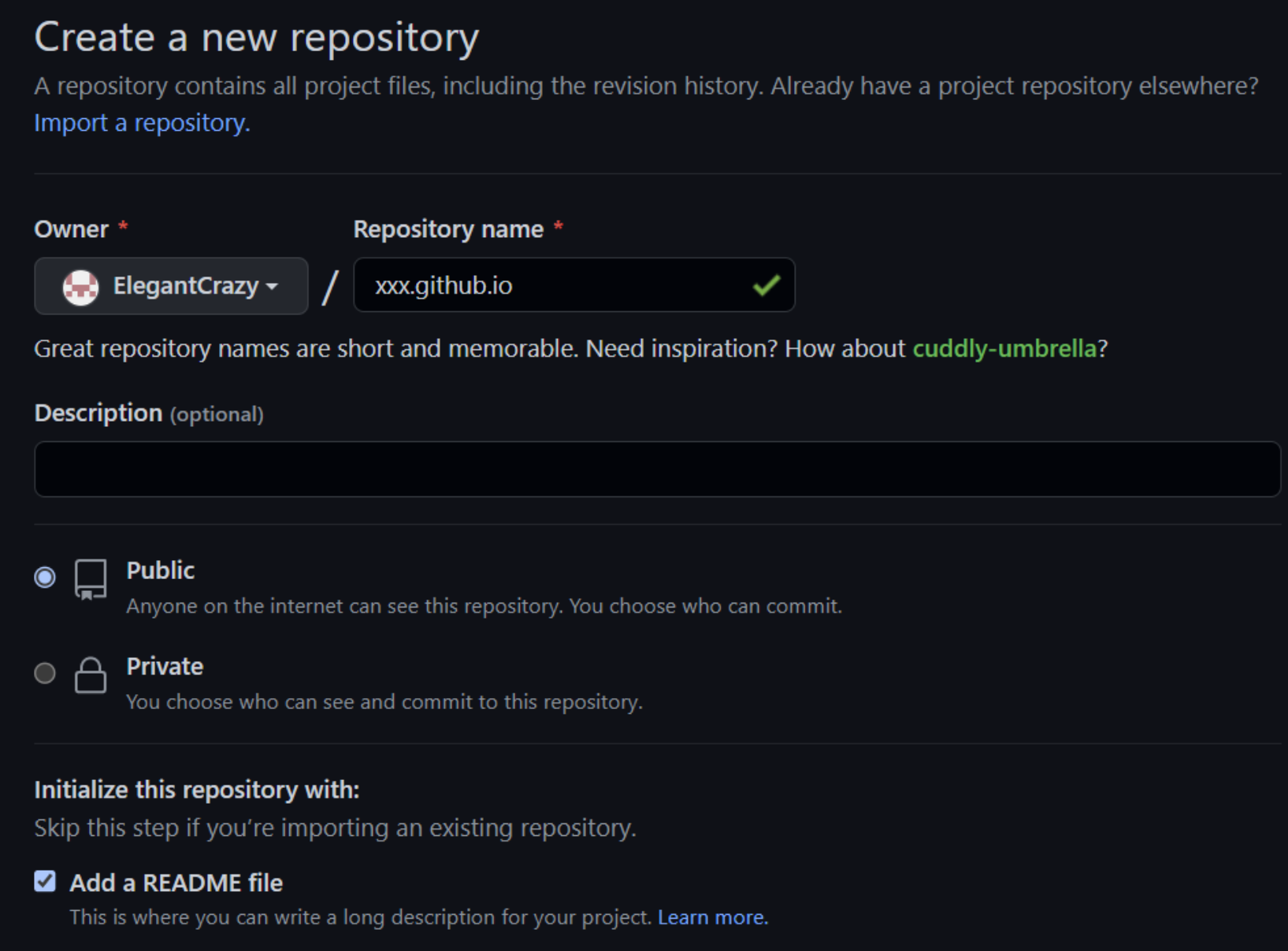Screen dimensions: 1288x951
Task: Open the Import a repository link
Action: pyautogui.click(x=142, y=123)
